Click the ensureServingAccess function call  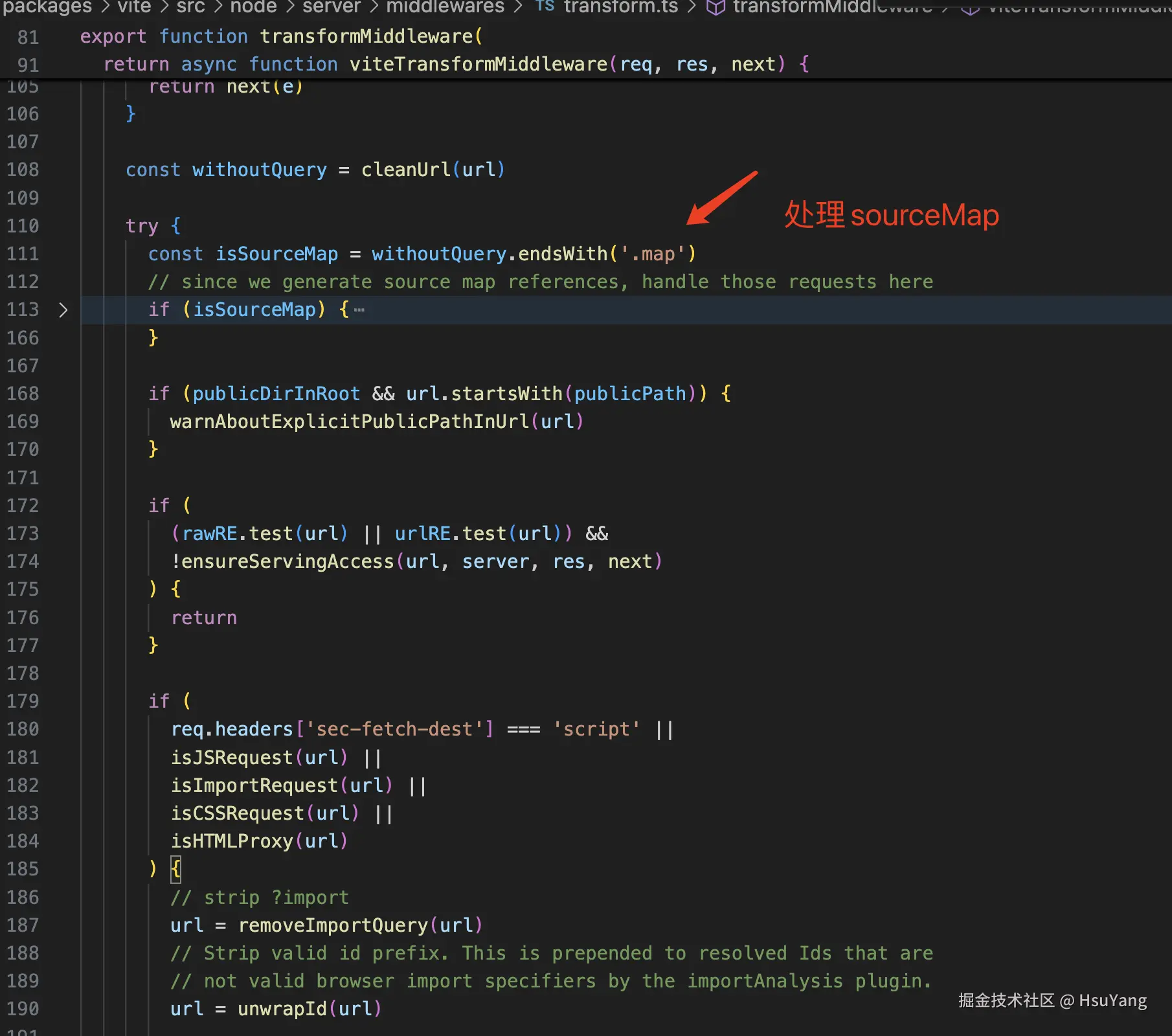(x=287, y=561)
